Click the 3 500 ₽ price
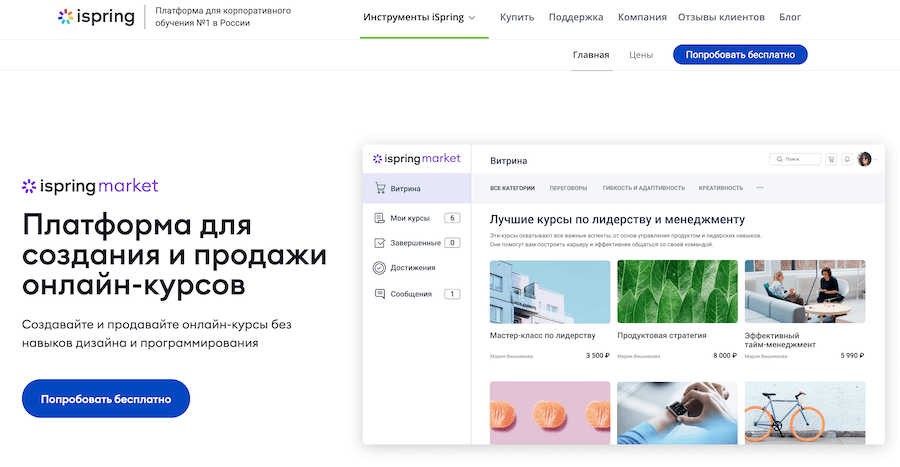Screen dimensions: 900x467 point(598,356)
